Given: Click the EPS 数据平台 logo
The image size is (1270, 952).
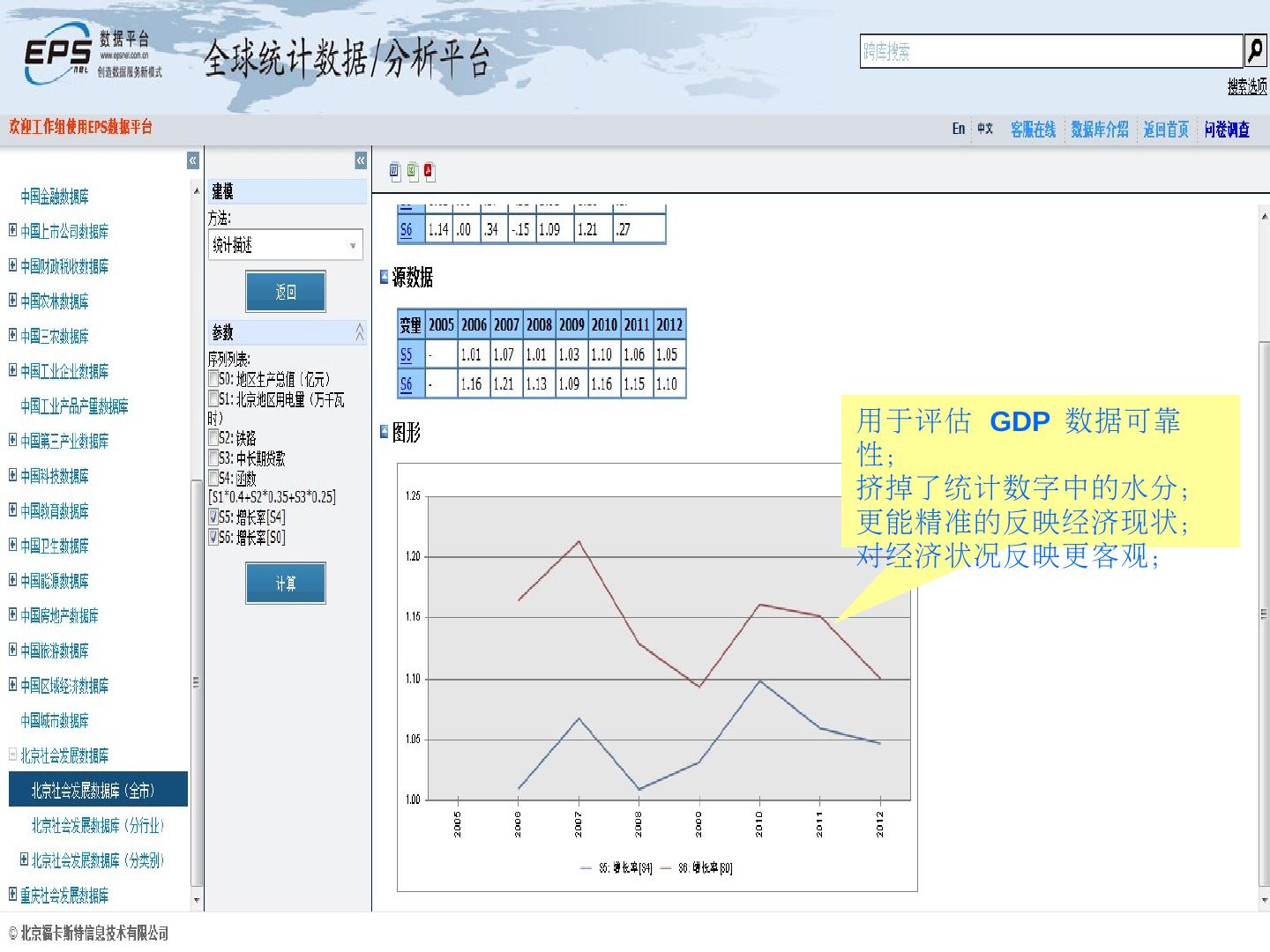Looking at the screenshot, I should click(x=93, y=56).
